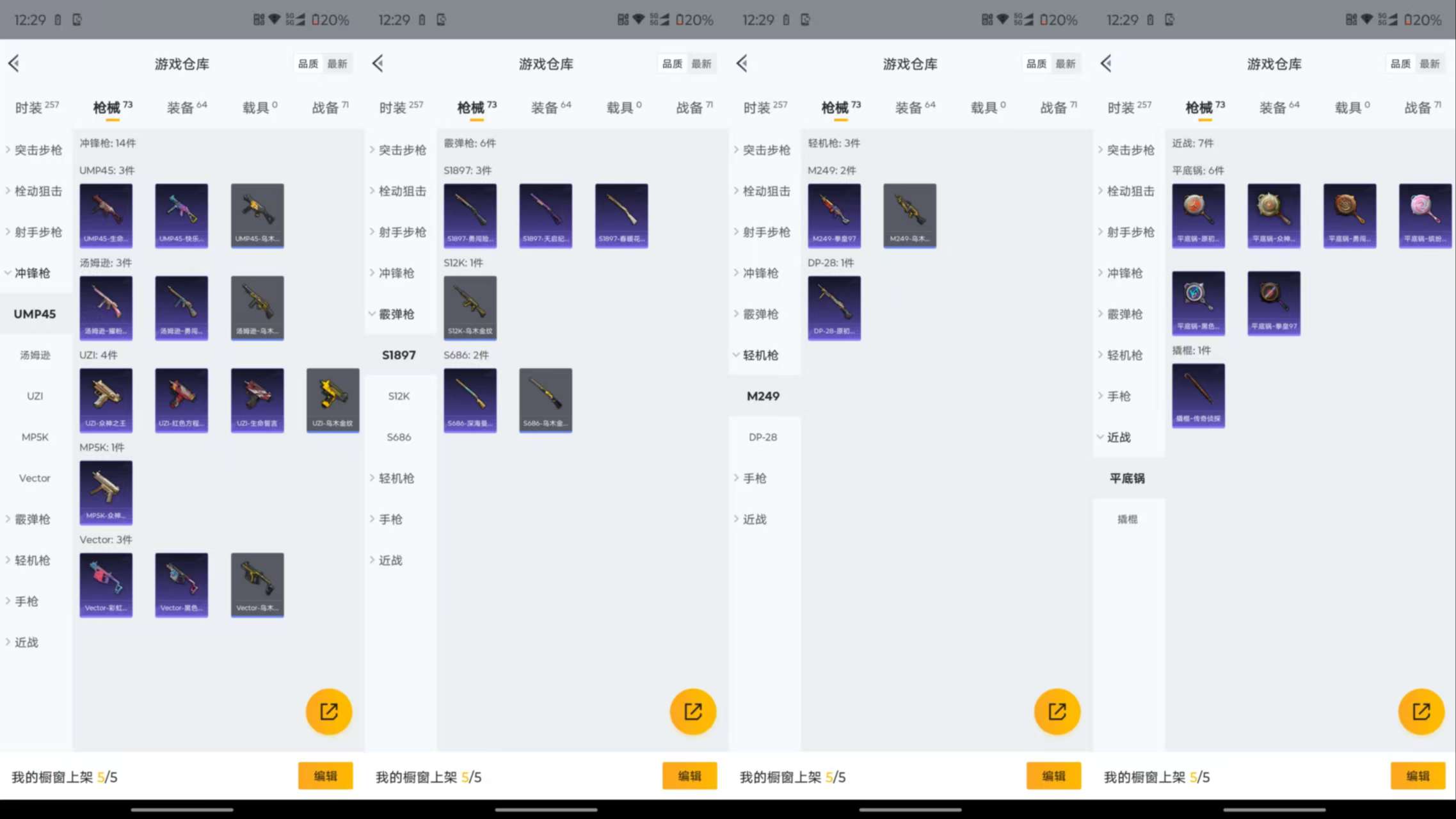Viewport: 1456px width, 819px height.
Task: Tap the back arrow on the 游戏仓库 page
Action: point(14,63)
